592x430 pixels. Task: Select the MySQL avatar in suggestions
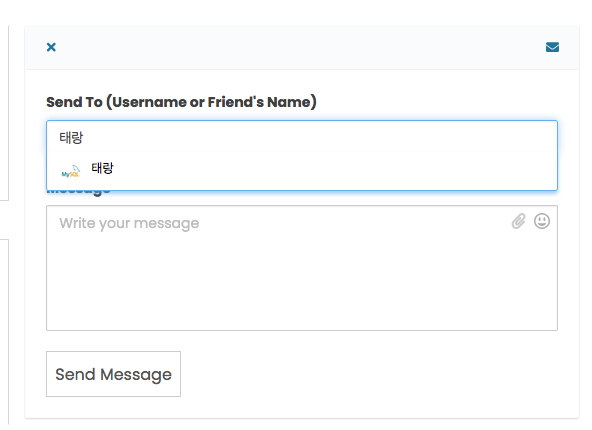pyautogui.click(x=71, y=171)
